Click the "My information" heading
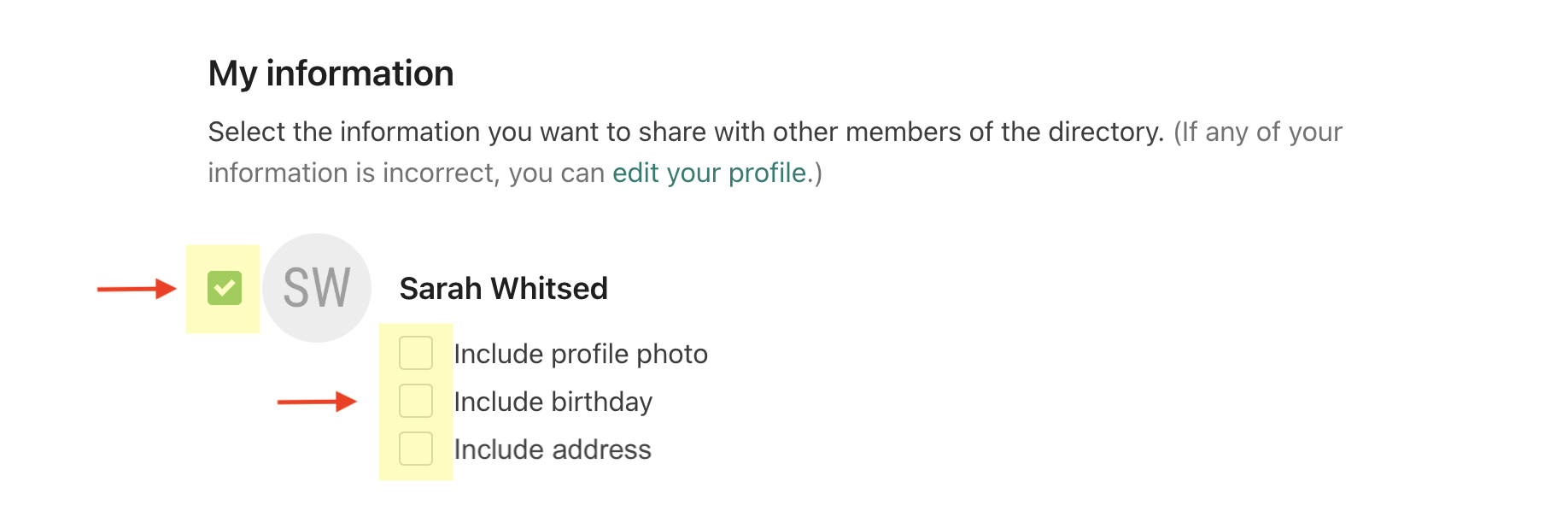1568x505 pixels. (x=331, y=73)
